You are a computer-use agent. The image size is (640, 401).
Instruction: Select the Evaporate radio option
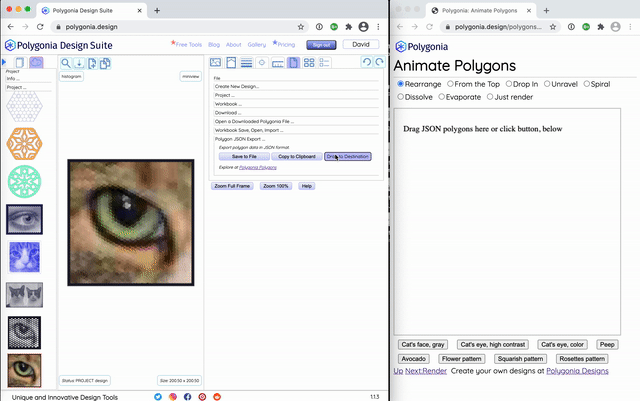pyautogui.click(x=442, y=97)
